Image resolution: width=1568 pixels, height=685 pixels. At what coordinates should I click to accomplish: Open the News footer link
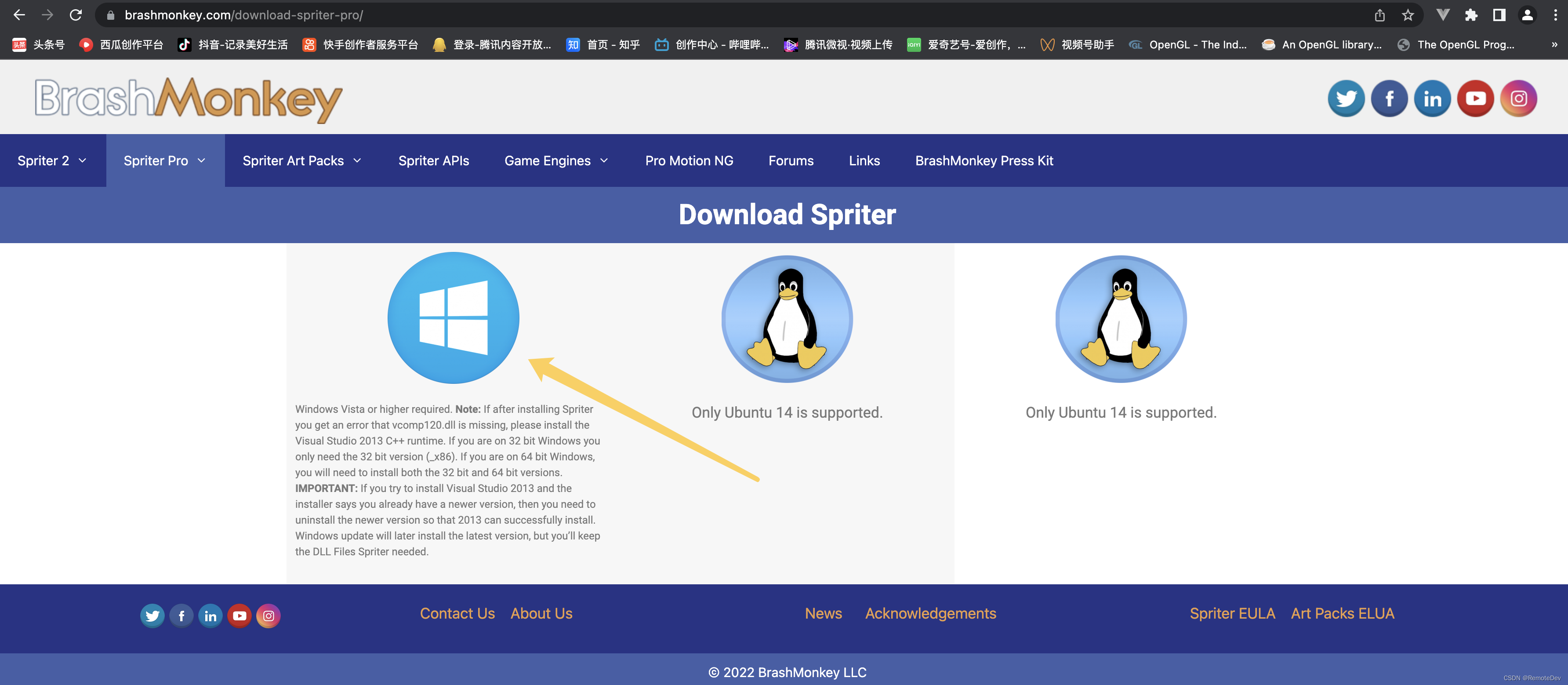(x=823, y=613)
